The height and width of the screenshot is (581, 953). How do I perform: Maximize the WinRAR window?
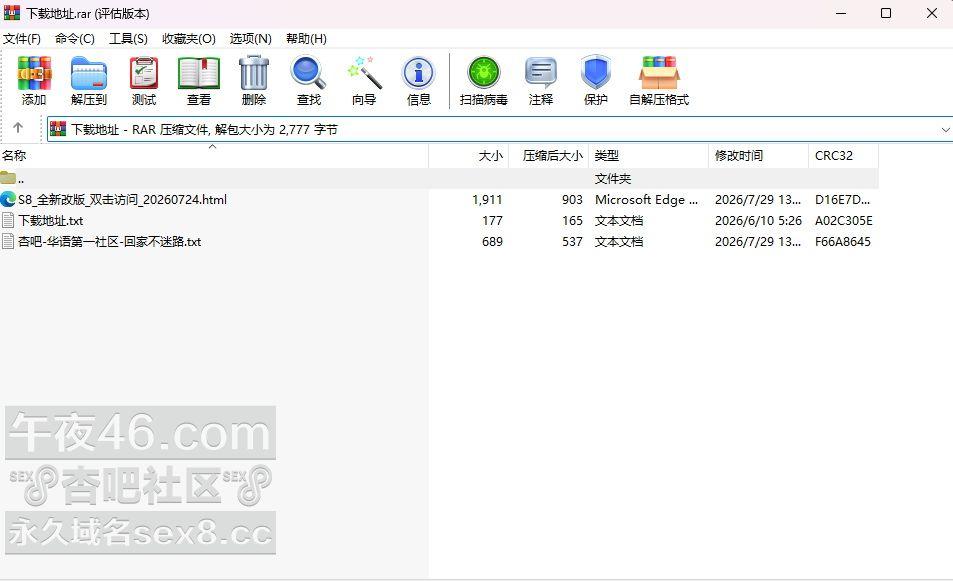(x=886, y=13)
